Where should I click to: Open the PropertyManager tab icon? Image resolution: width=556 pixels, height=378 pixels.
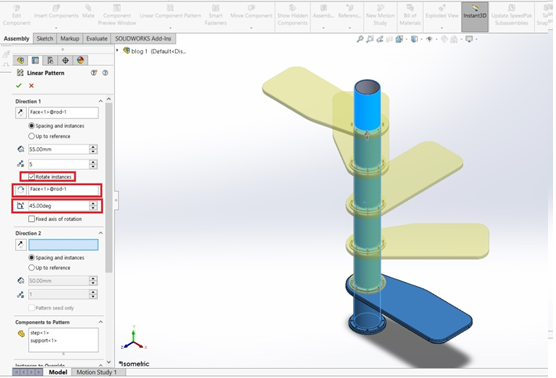point(35,60)
